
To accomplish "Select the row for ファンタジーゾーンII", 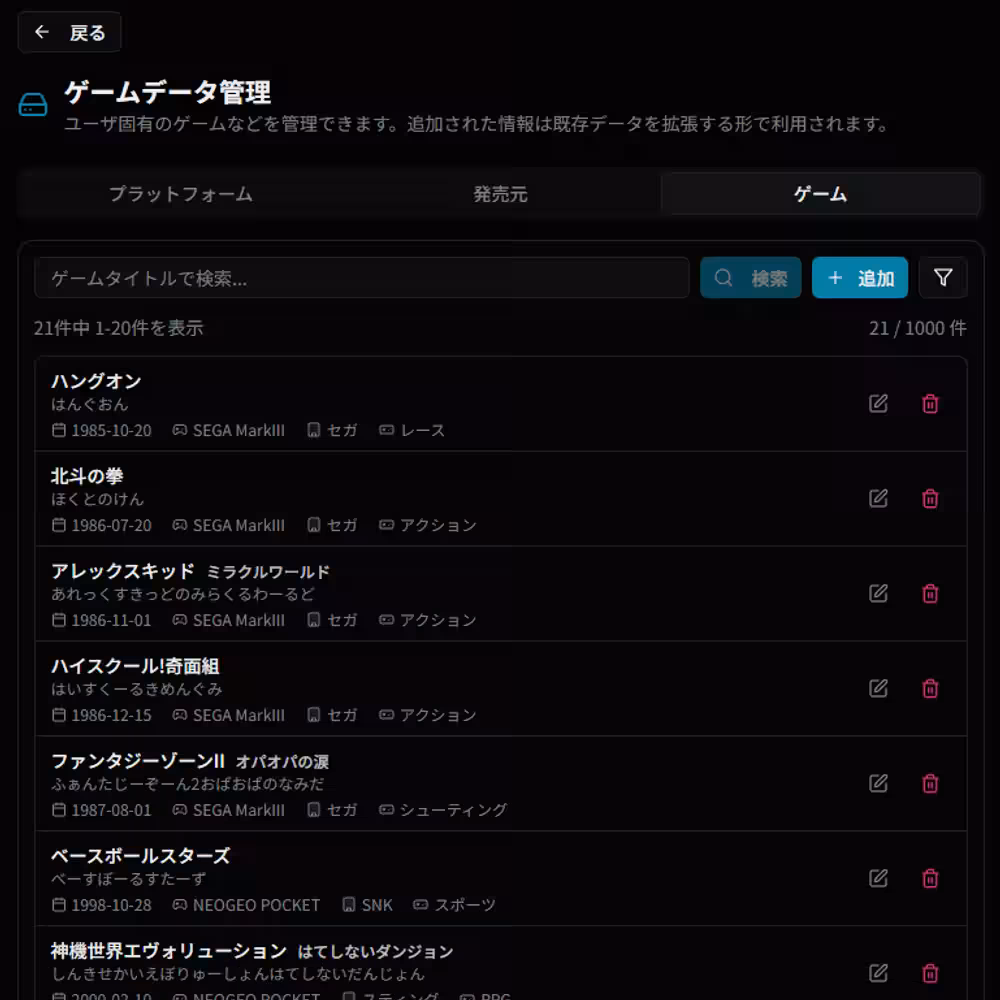I will pyautogui.click(x=400, y=784).
